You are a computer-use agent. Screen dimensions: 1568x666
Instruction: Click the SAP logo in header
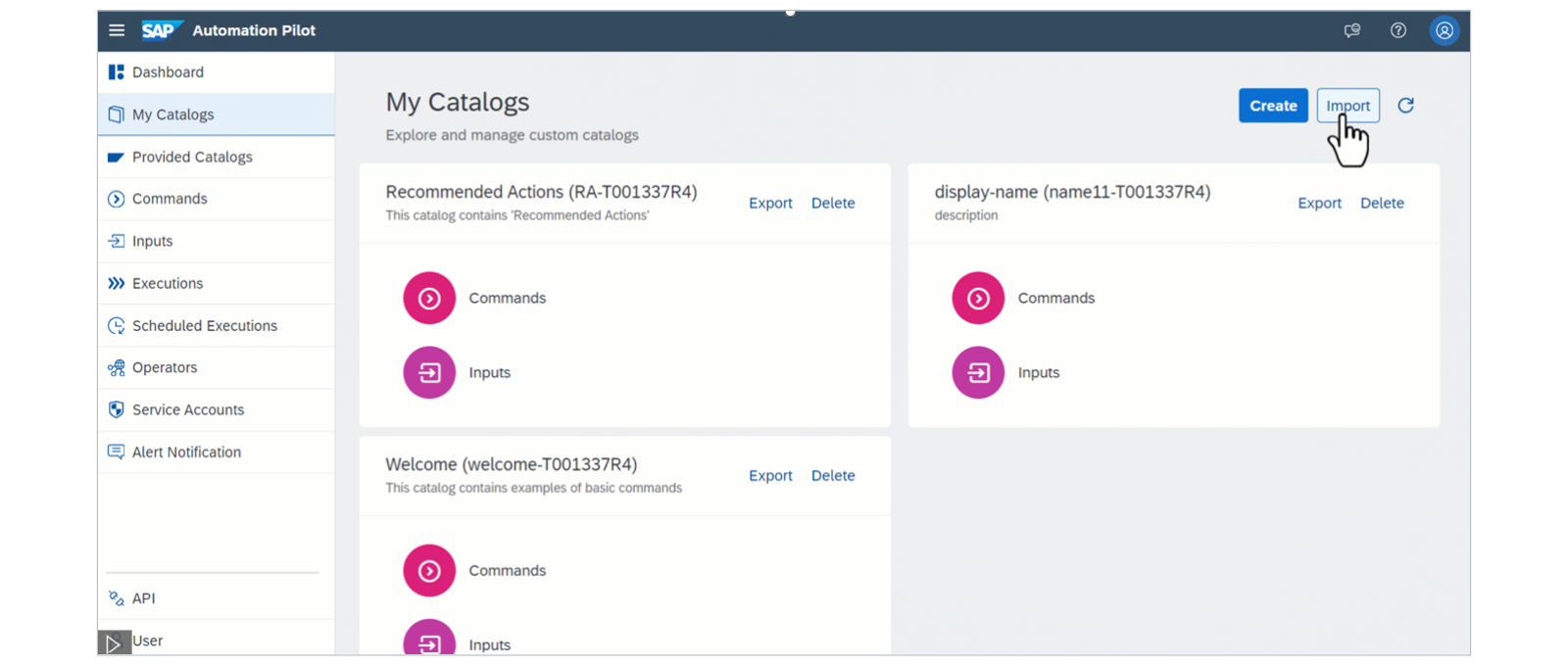[162, 30]
